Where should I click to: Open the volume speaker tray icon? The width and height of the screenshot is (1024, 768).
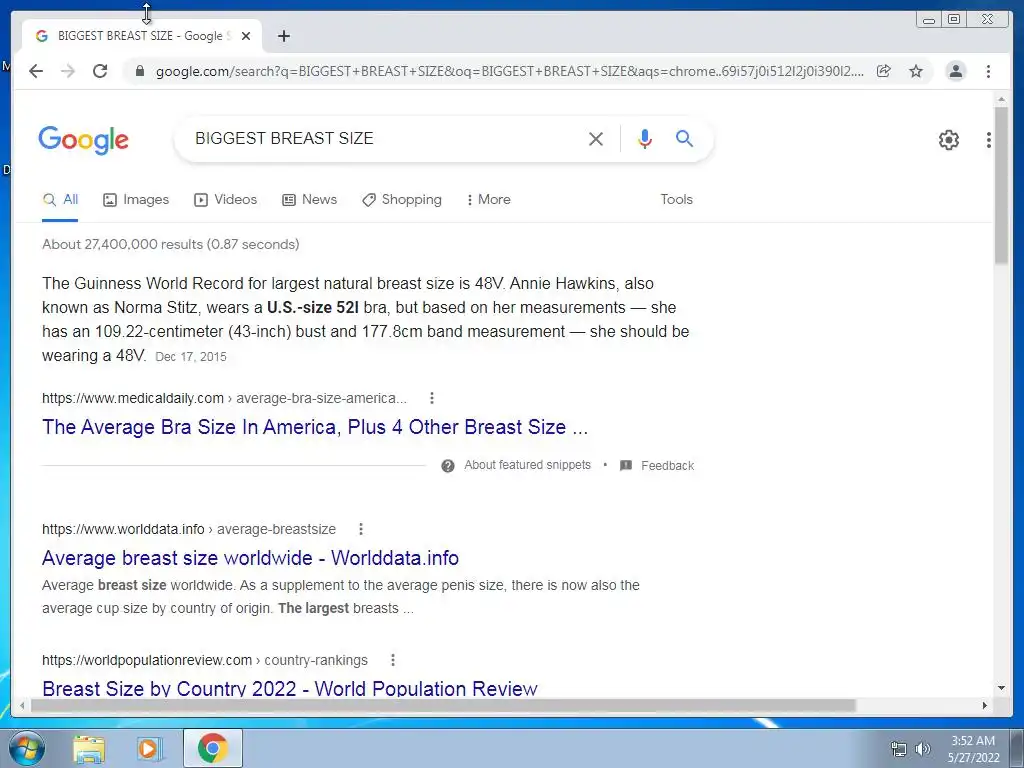(x=922, y=749)
